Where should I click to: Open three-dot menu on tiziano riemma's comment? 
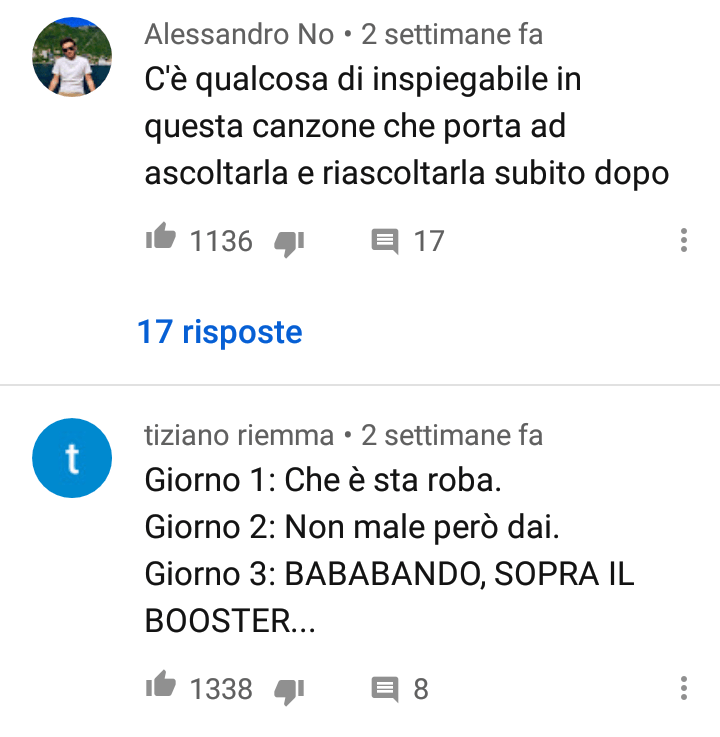pyautogui.click(x=684, y=688)
